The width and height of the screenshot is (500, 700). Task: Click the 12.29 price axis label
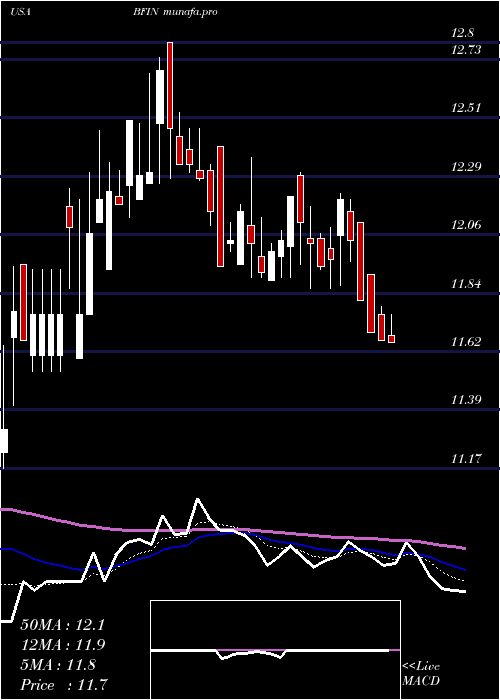[x=466, y=167]
